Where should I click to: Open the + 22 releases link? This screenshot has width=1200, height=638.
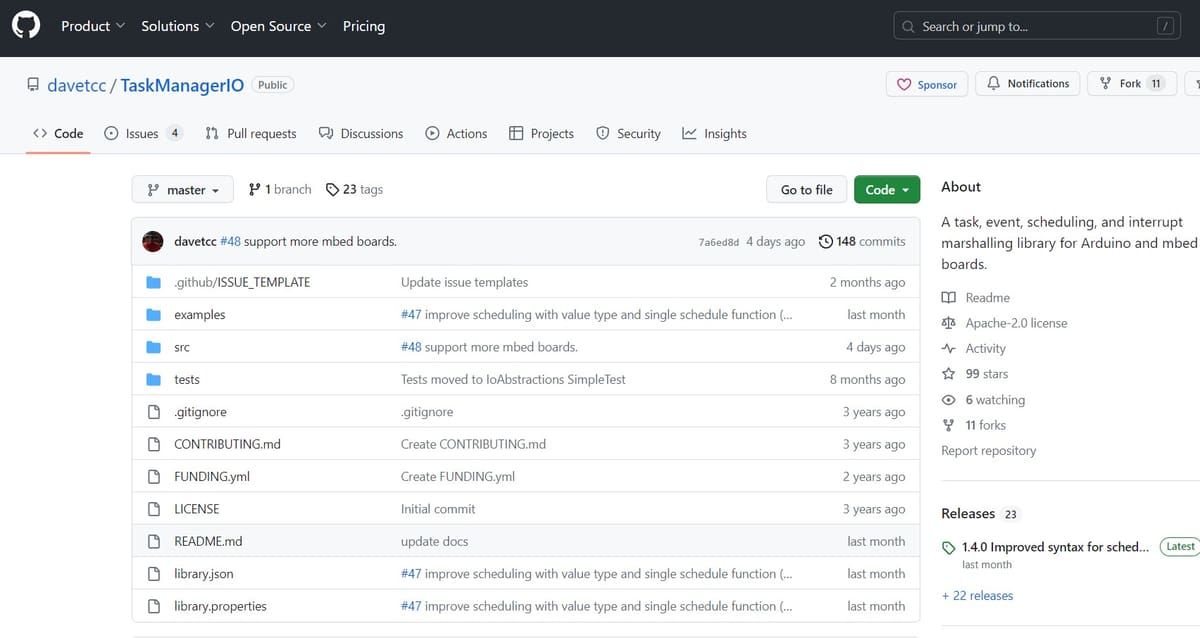pos(977,596)
